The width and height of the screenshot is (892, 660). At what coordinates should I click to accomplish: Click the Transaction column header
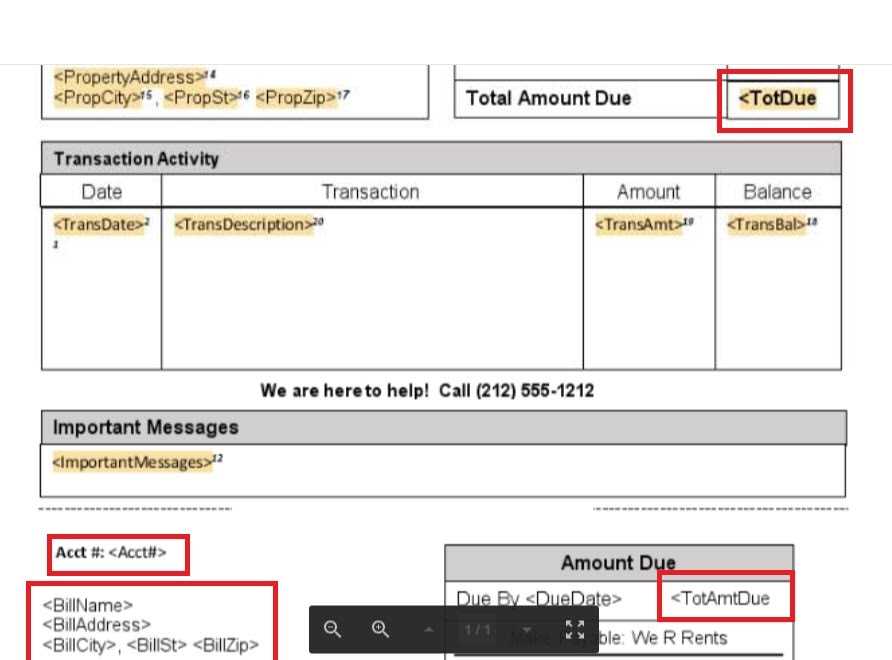(x=371, y=192)
